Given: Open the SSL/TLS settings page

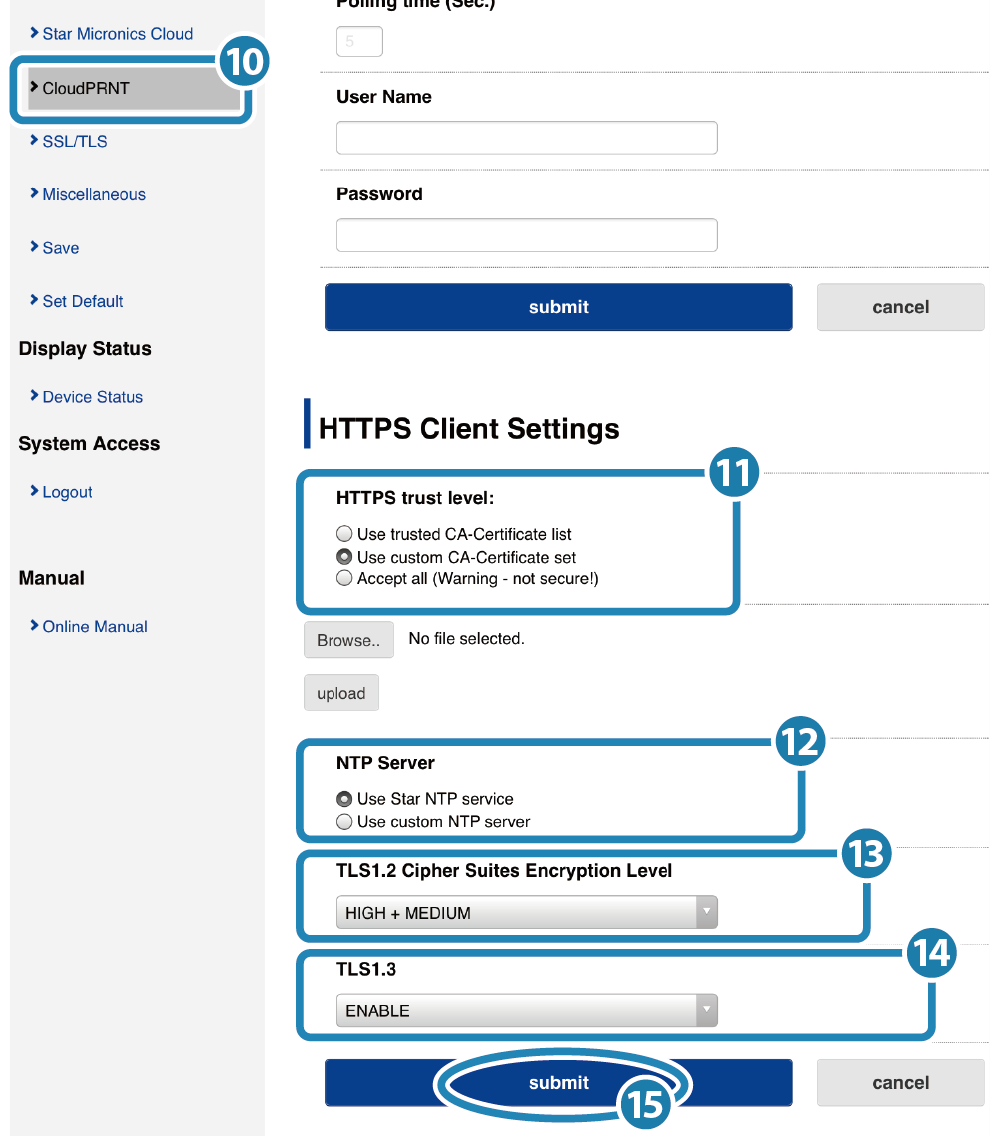Looking at the screenshot, I should coord(75,141).
